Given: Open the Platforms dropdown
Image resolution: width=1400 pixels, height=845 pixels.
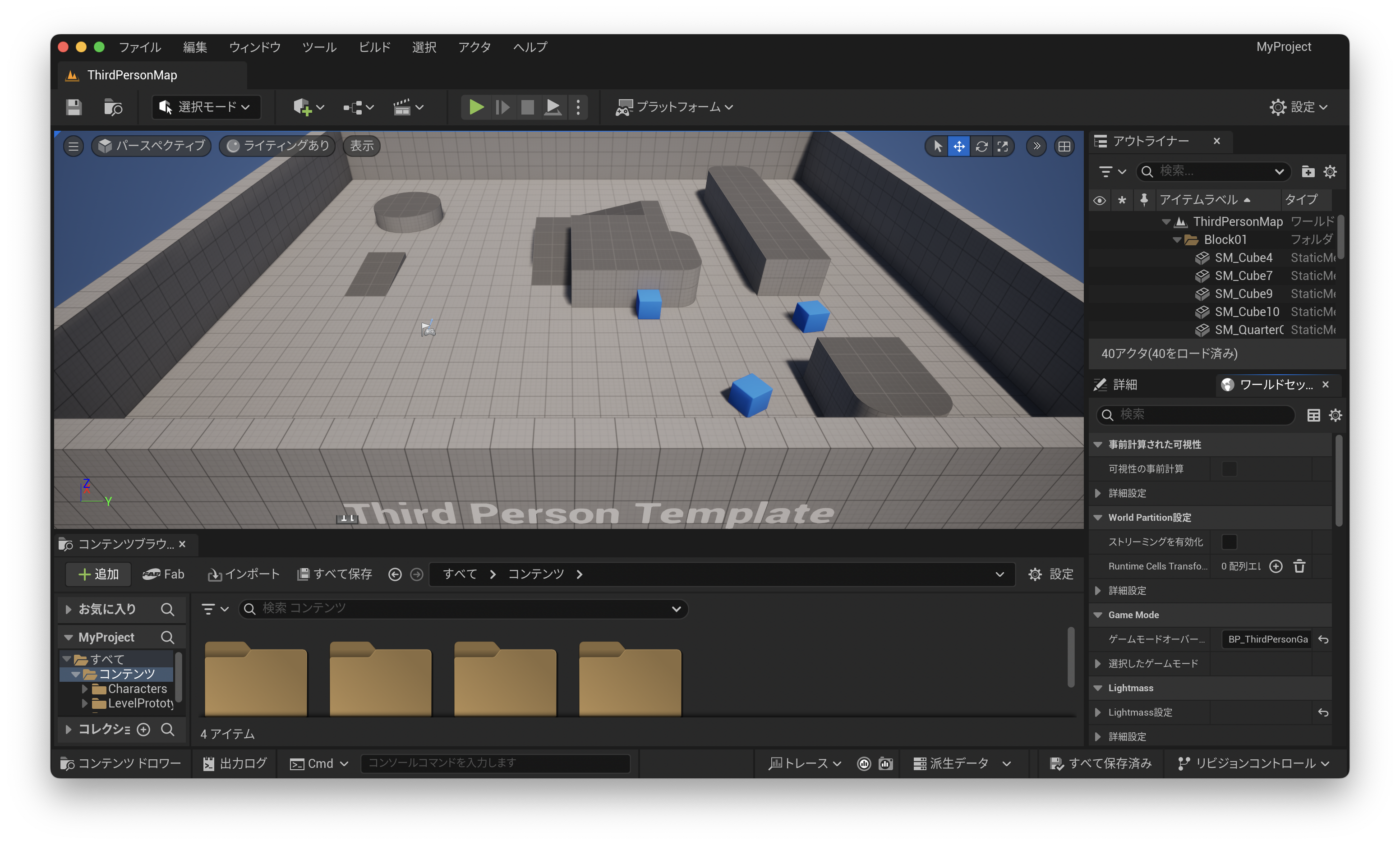Looking at the screenshot, I should [x=674, y=107].
